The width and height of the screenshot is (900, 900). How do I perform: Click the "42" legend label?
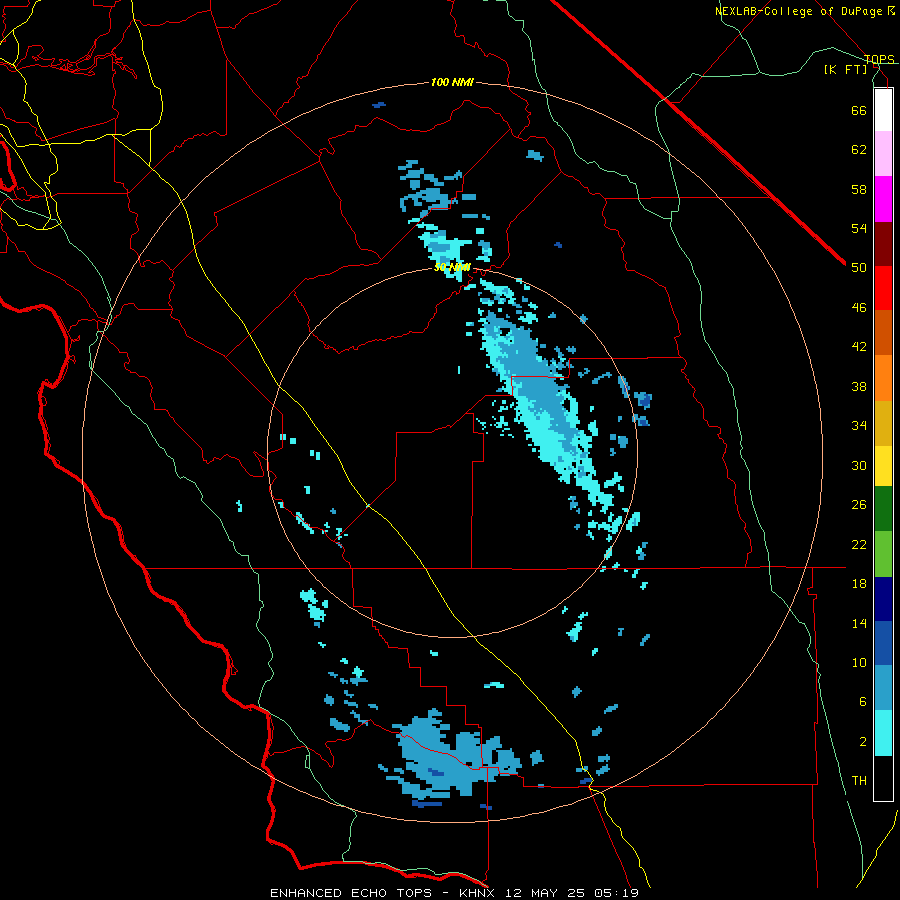(859, 347)
